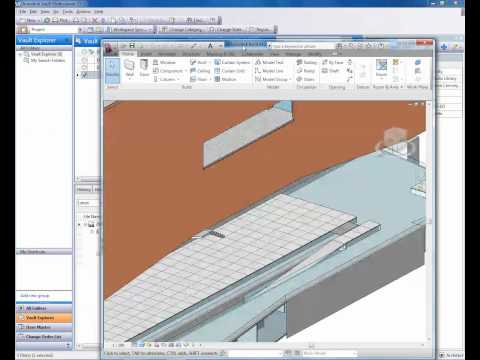Open the Help menu in Vault

point(98,12)
